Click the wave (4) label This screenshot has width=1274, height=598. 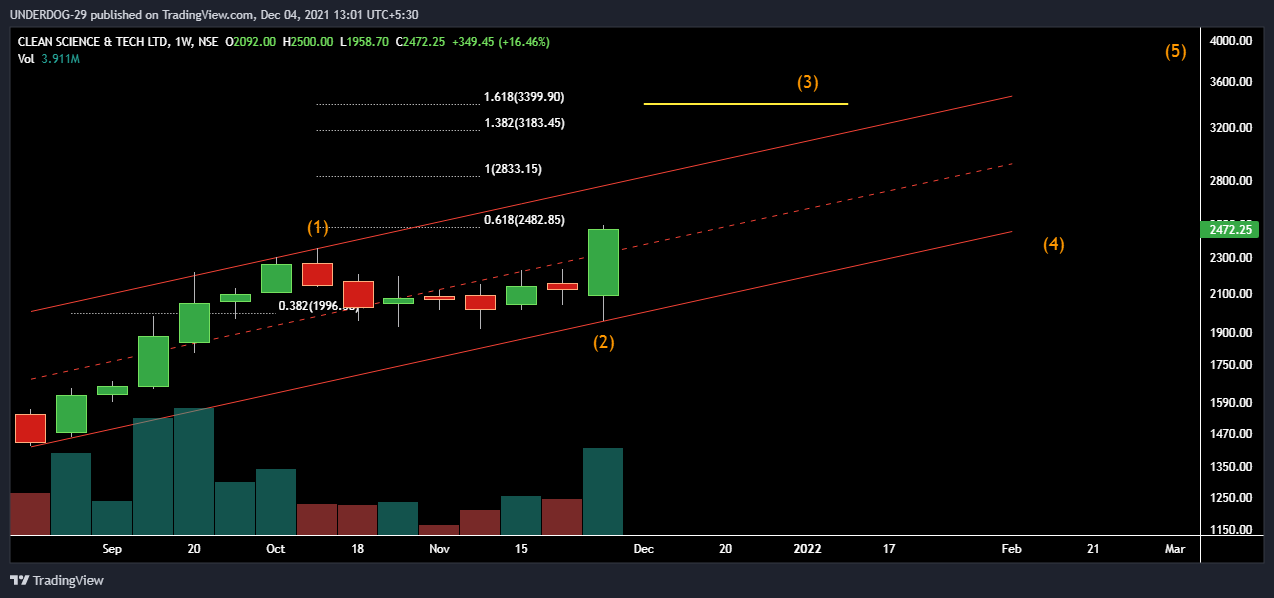(x=1054, y=244)
